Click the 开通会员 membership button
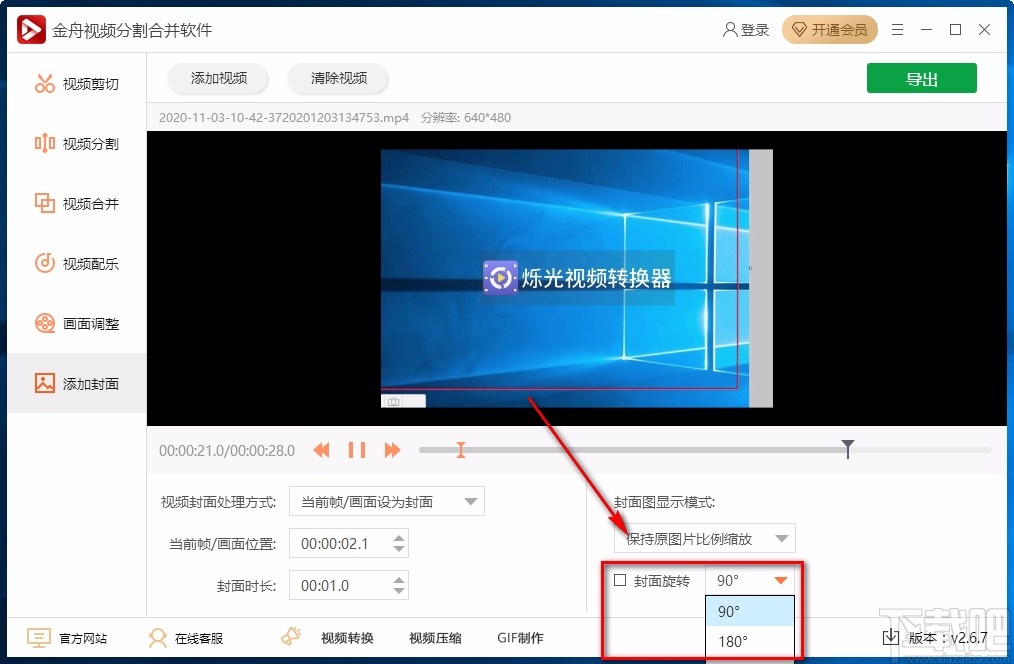 tap(830, 30)
